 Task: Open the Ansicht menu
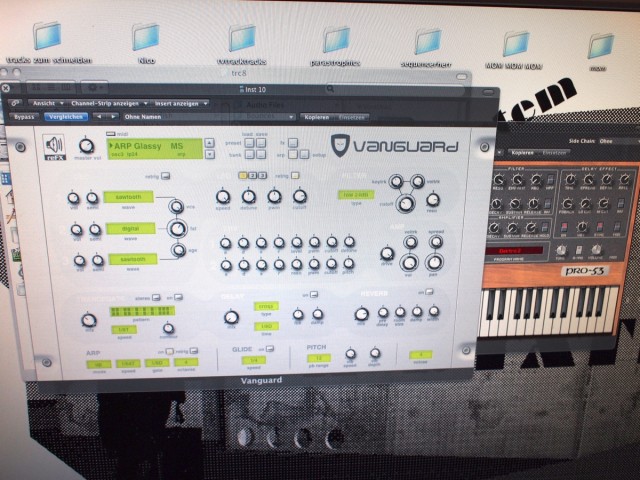46,103
